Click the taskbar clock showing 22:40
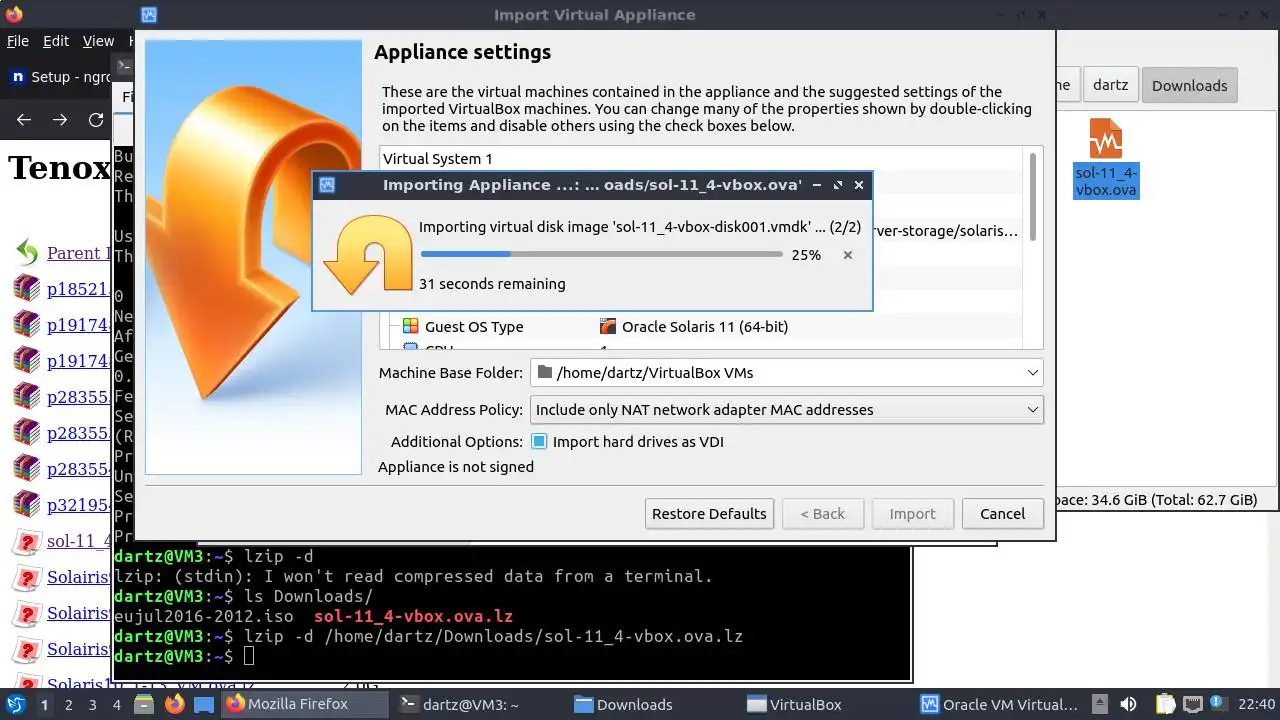This screenshot has width=1280, height=720. 1257,704
